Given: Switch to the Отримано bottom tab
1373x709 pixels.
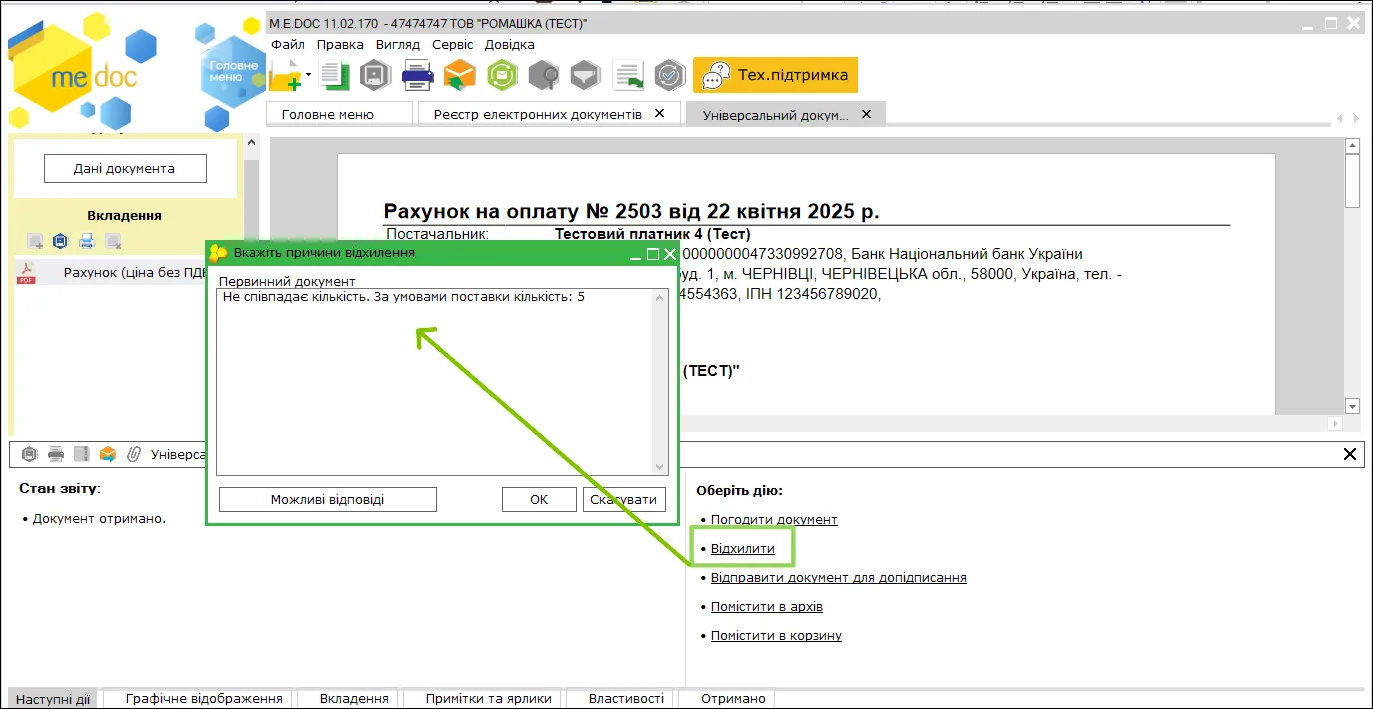Looking at the screenshot, I should point(733,699).
